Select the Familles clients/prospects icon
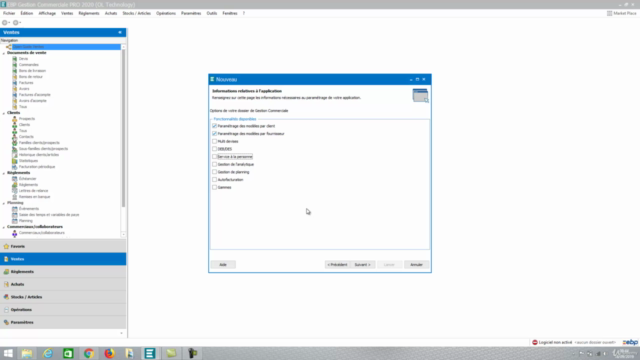 tap(15, 143)
